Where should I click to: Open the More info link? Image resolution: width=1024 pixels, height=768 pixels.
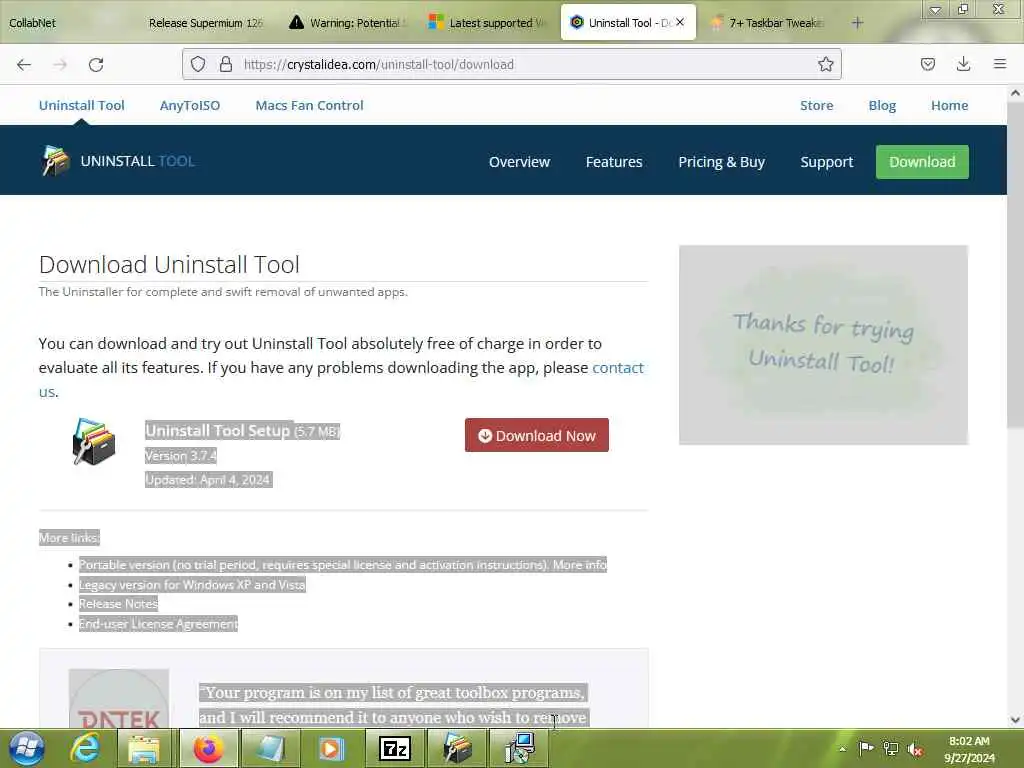580,565
